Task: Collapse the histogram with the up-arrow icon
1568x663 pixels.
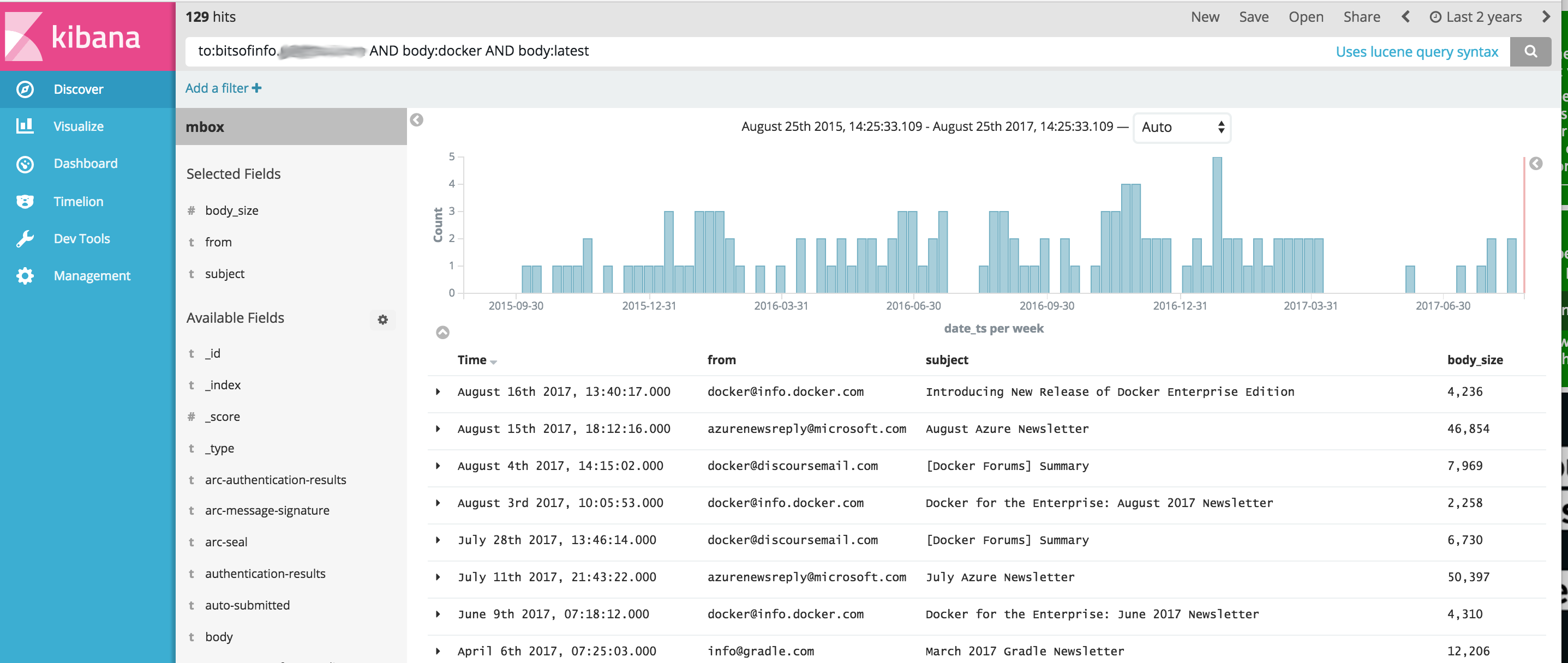Action: [x=442, y=332]
